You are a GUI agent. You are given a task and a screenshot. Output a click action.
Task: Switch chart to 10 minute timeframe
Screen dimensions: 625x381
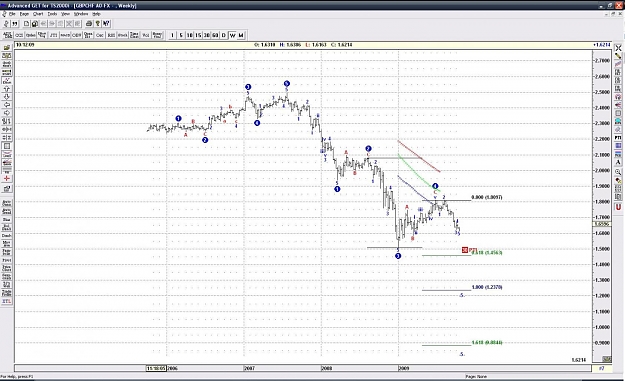click(190, 35)
